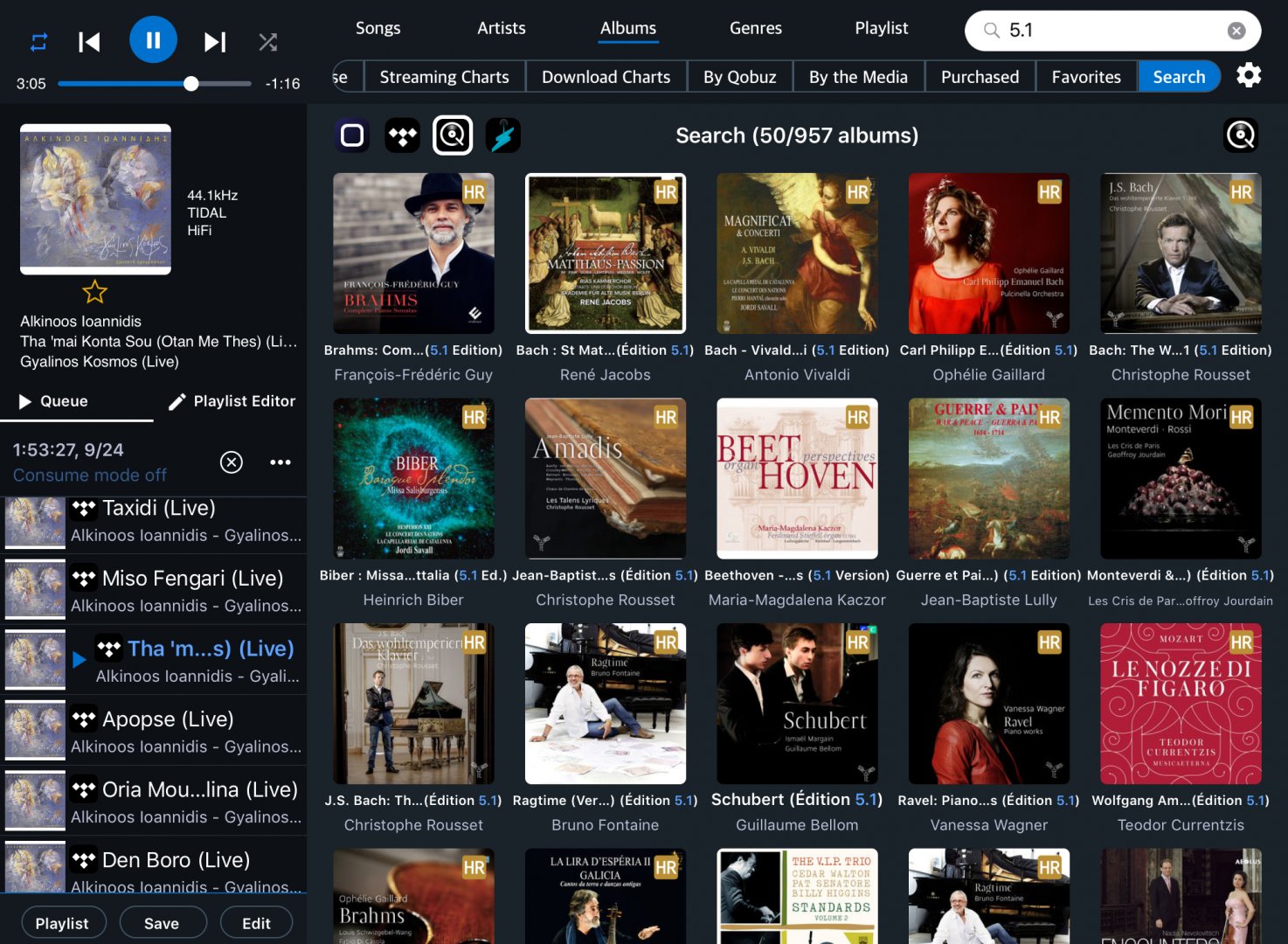This screenshot has width=1288, height=944.
Task: Open the Ragtime (Édition 5.1) album with white-dressed pianist
Action: click(606, 704)
